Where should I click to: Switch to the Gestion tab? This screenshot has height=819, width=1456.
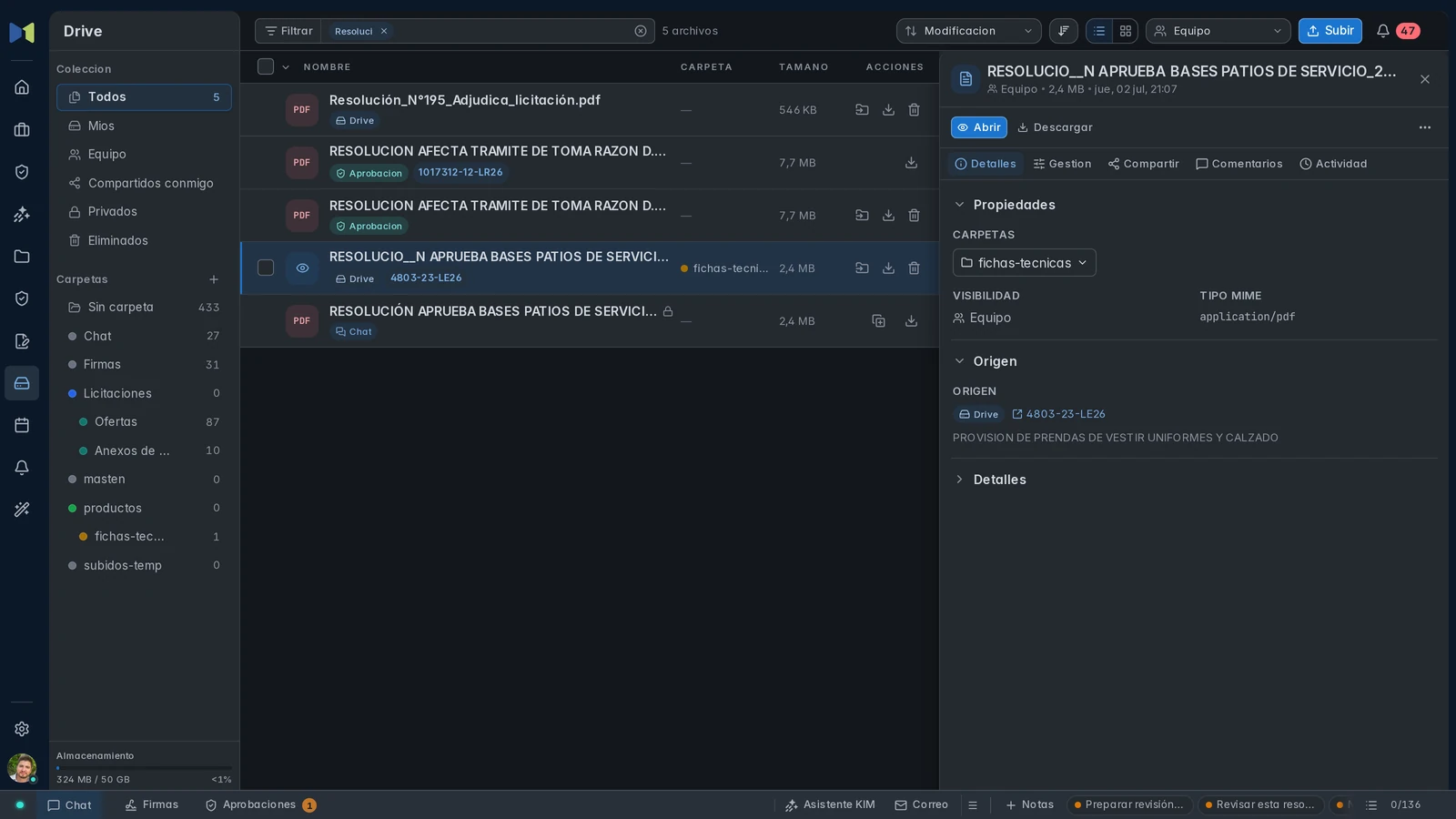pyautogui.click(x=1062, y=164)
